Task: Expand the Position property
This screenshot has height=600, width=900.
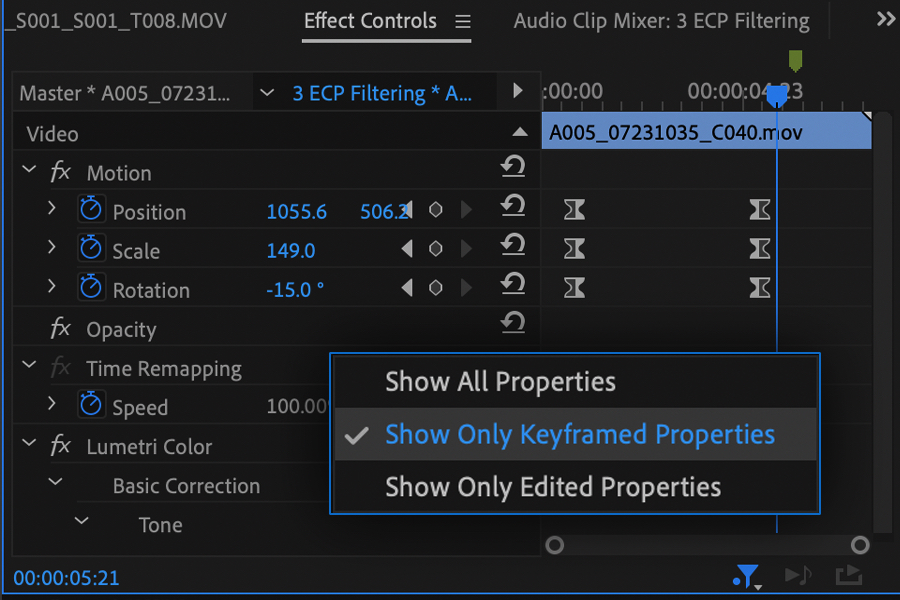Action: pos(51,209)
